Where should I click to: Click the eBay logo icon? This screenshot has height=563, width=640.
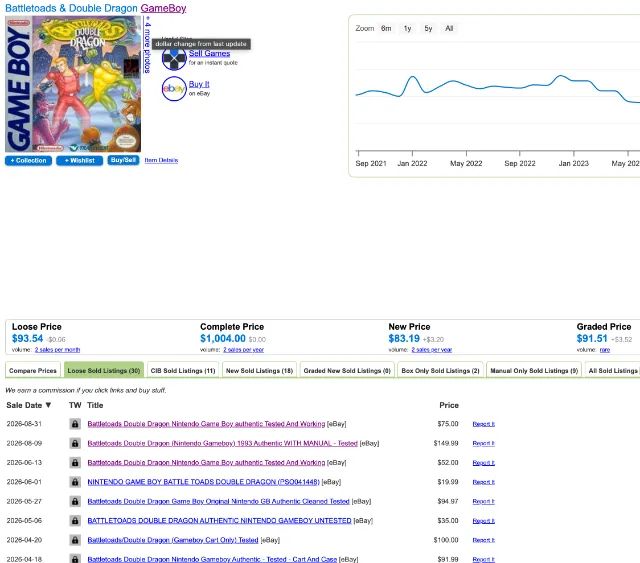coord(174,89)
